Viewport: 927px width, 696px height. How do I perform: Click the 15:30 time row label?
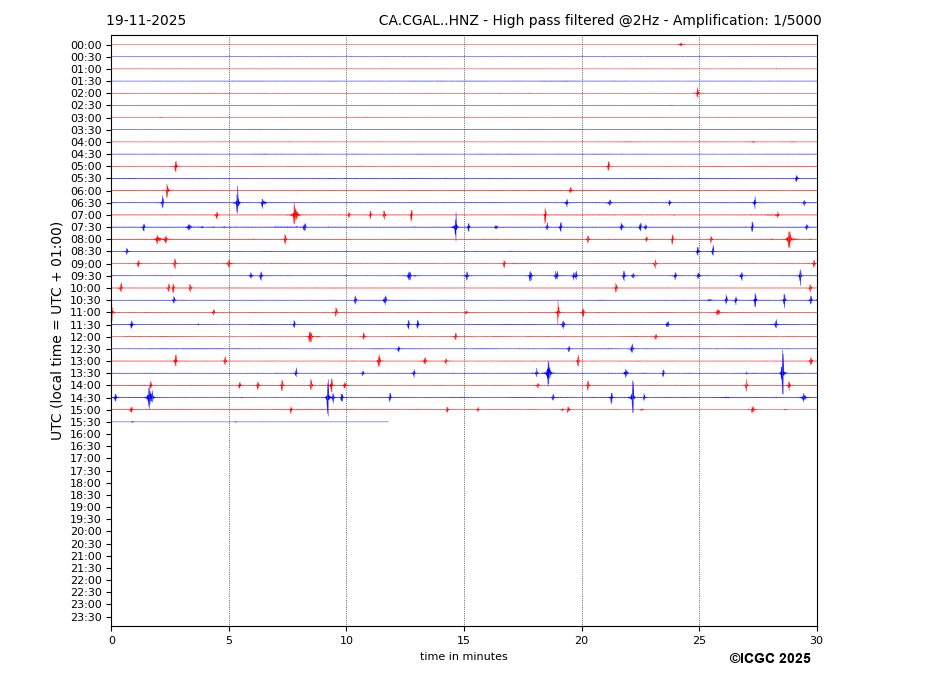[86, 422]
